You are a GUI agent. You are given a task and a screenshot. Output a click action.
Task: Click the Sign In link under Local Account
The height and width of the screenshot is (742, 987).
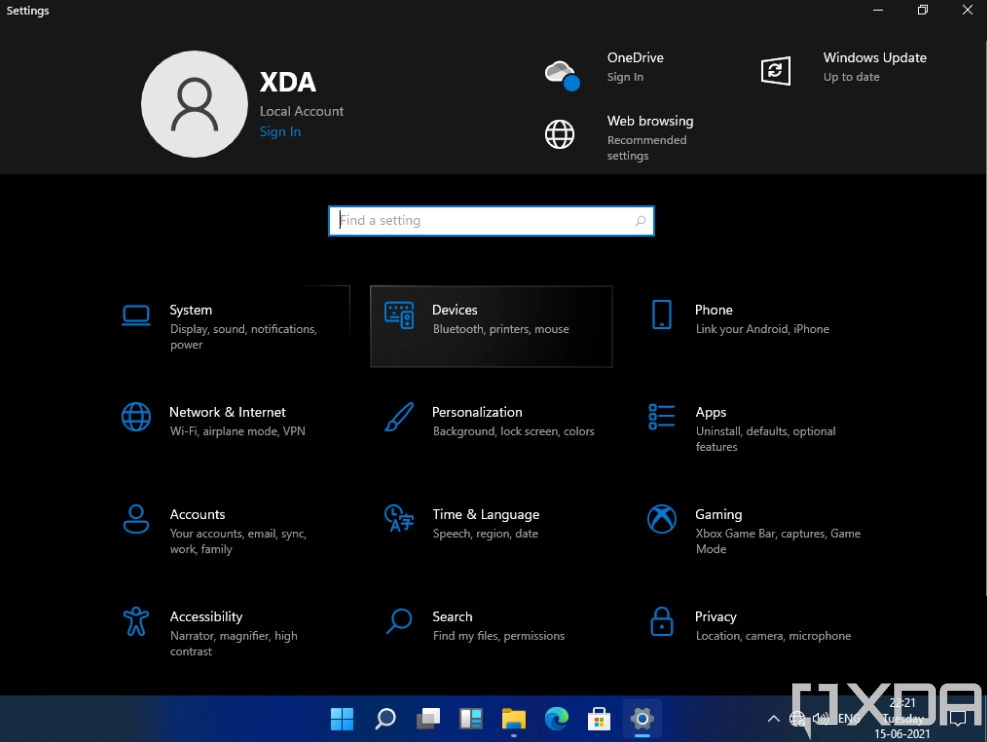click(x=280, y=132)
